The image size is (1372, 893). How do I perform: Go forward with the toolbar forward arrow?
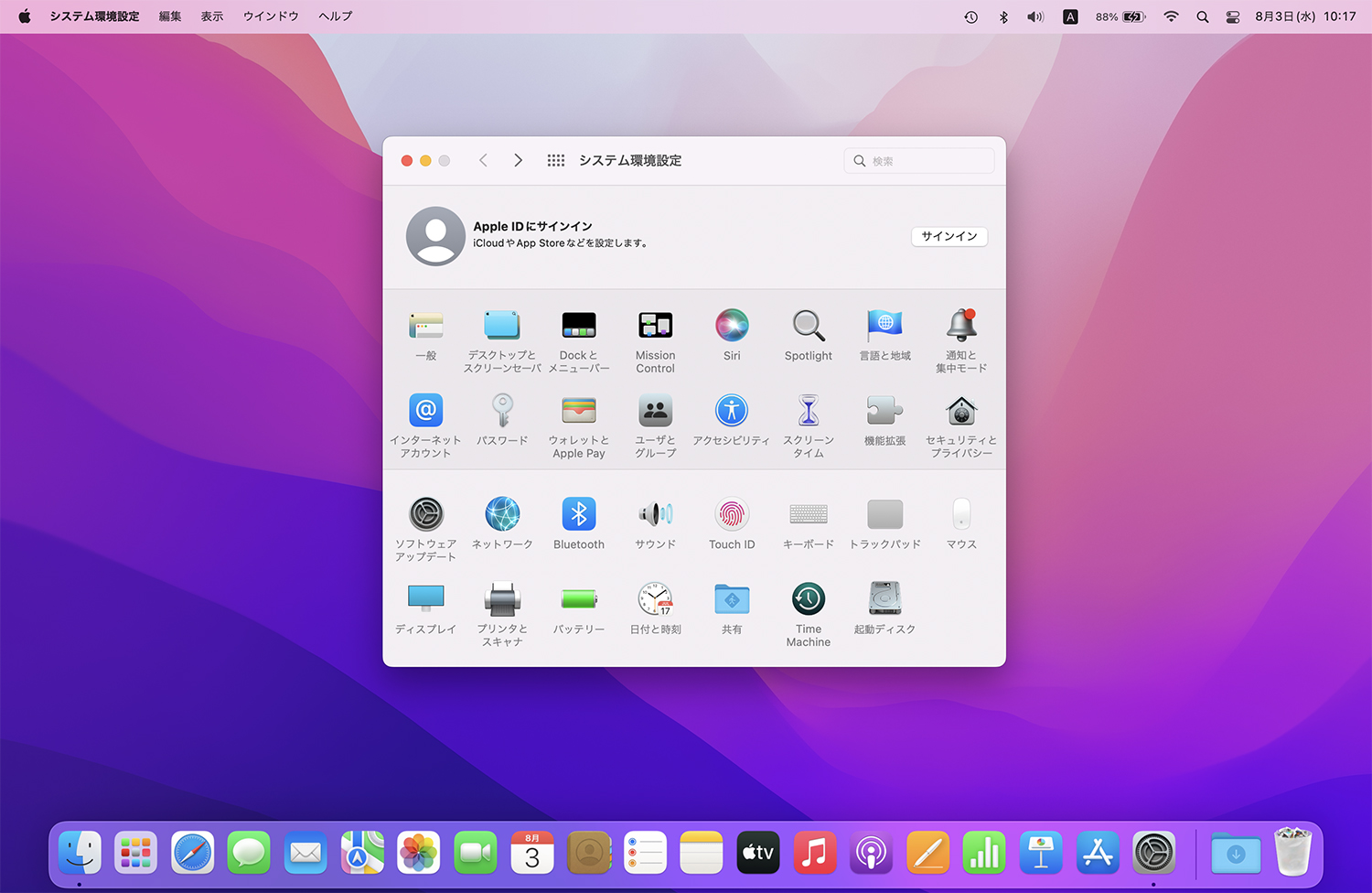[x=518, y=160]
